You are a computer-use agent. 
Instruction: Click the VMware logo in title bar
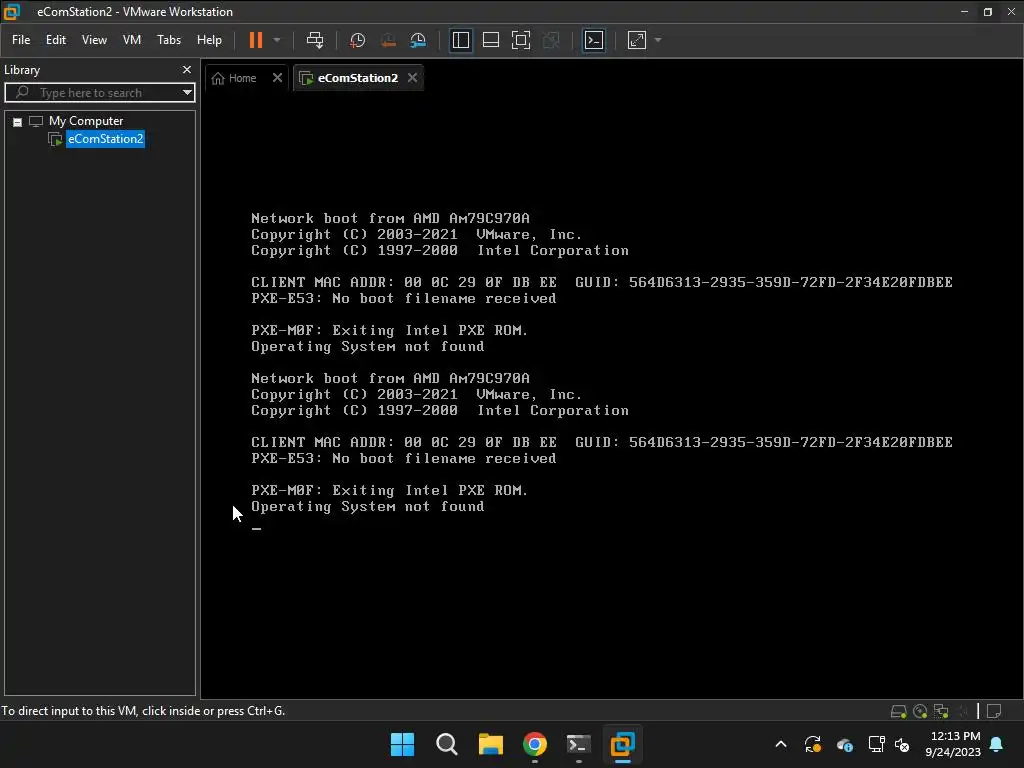click(12, 11)
